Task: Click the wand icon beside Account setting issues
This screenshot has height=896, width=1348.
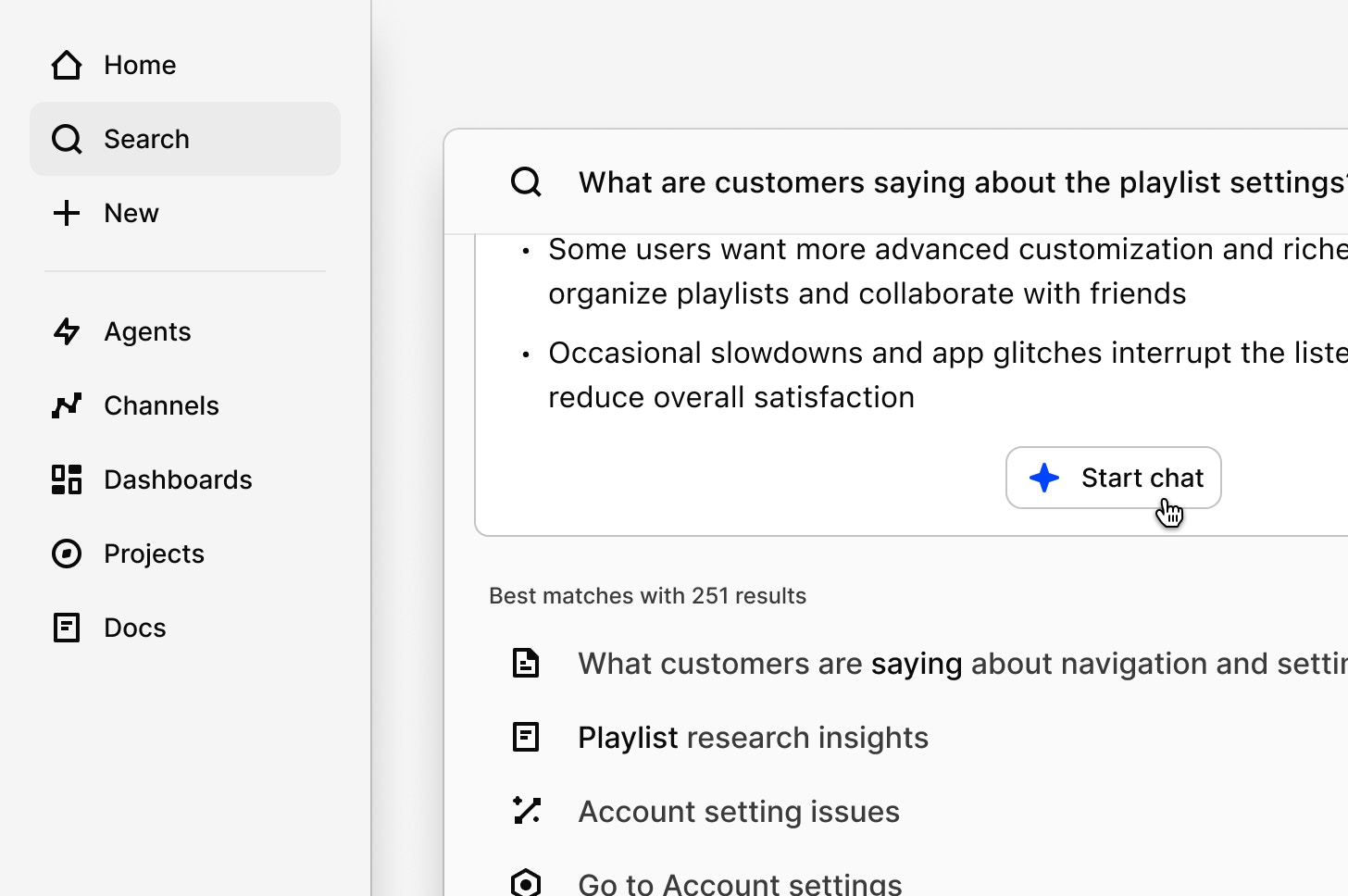Action: pos(526,811)
